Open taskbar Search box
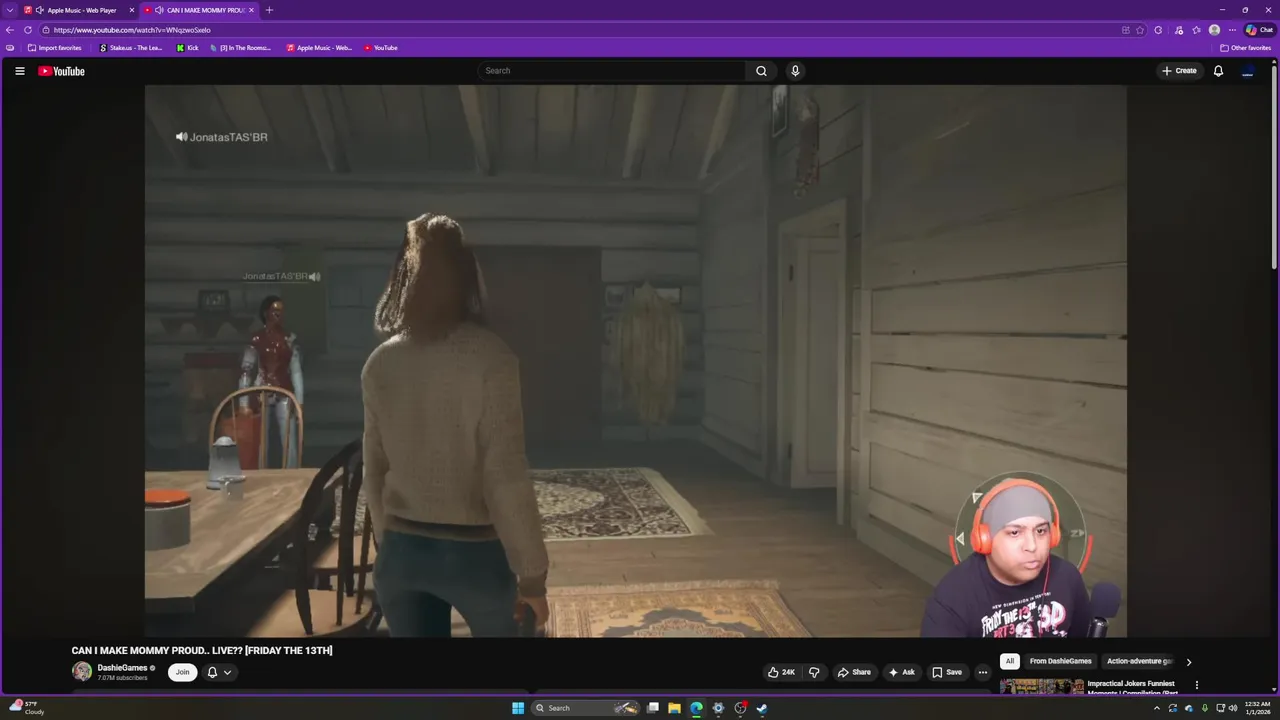The height and width of the screenshot is (720, 1280). pyautogui.click(x=584, y=708)
